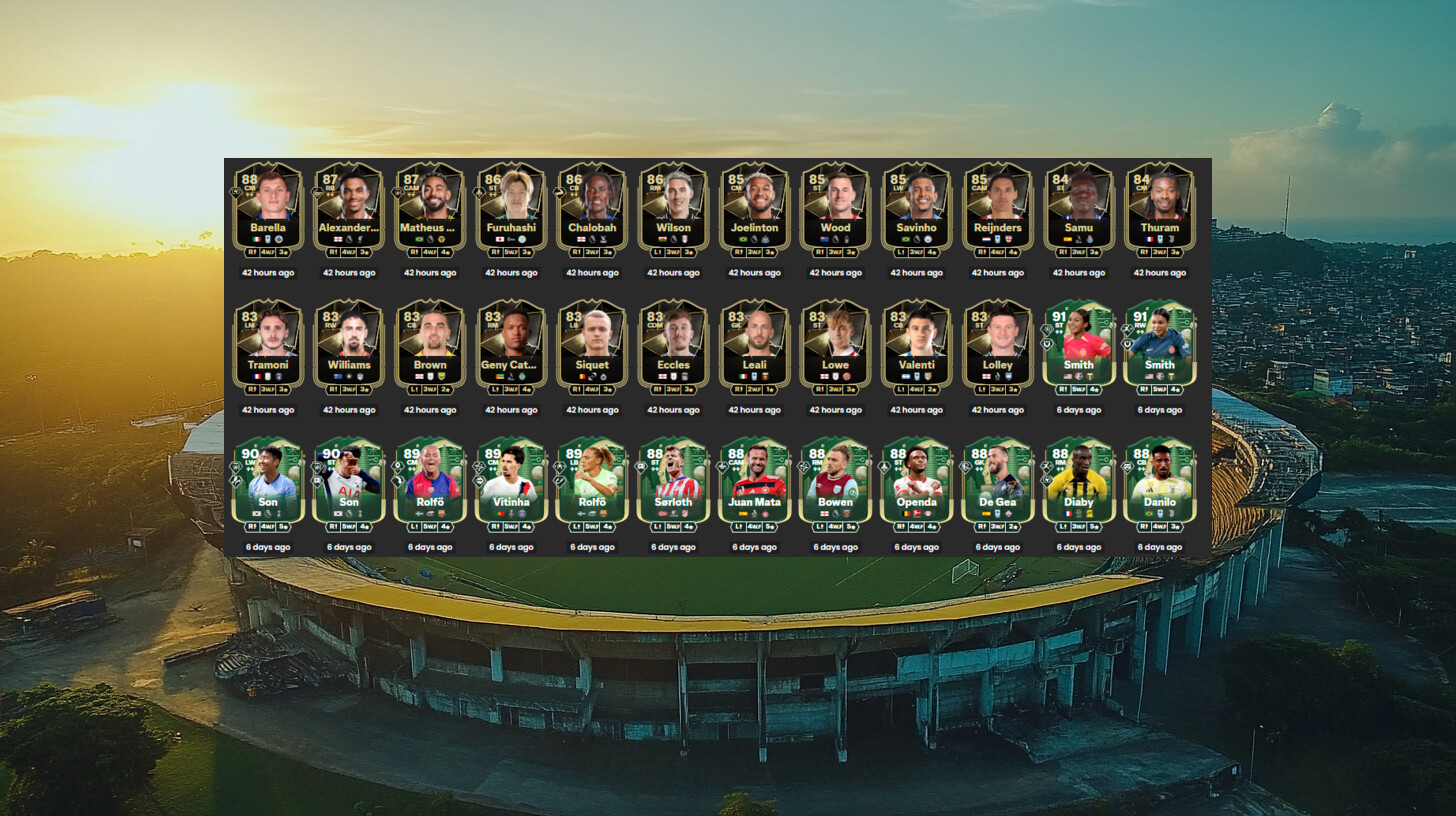Select the Furuhashi player card
1456x816 pixels.
[511, 209]
